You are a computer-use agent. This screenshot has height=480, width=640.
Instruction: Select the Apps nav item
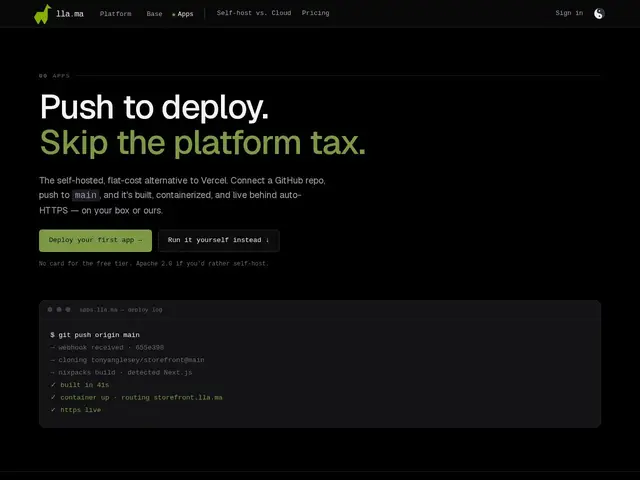coord(185,14)
